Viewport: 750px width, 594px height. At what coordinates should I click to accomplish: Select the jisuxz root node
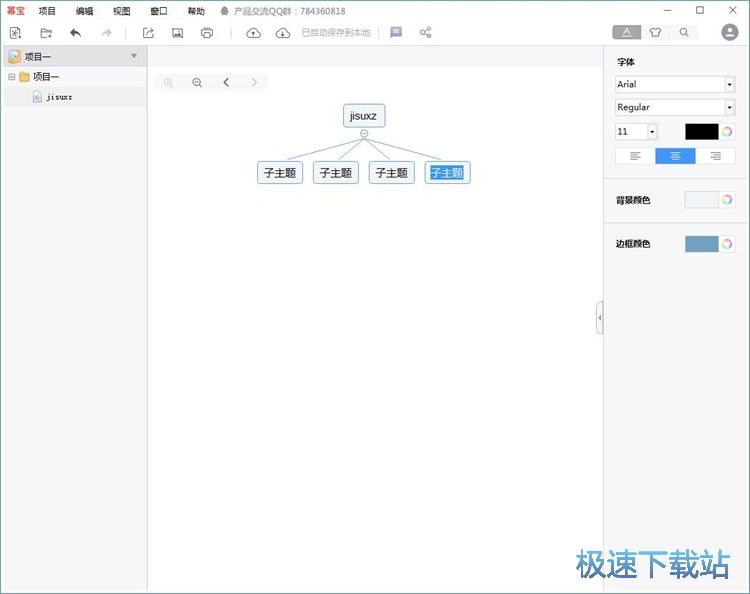(364, 116)
